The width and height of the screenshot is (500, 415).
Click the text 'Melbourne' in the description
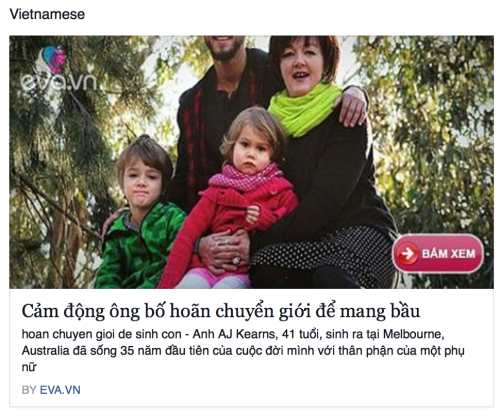pos(413,334)
